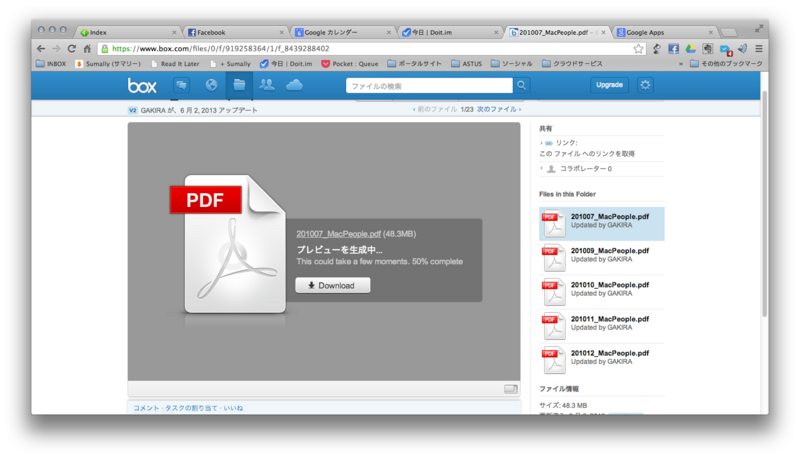
Task: Open the その他のブックマーク folder
Action: click(726, 64)
